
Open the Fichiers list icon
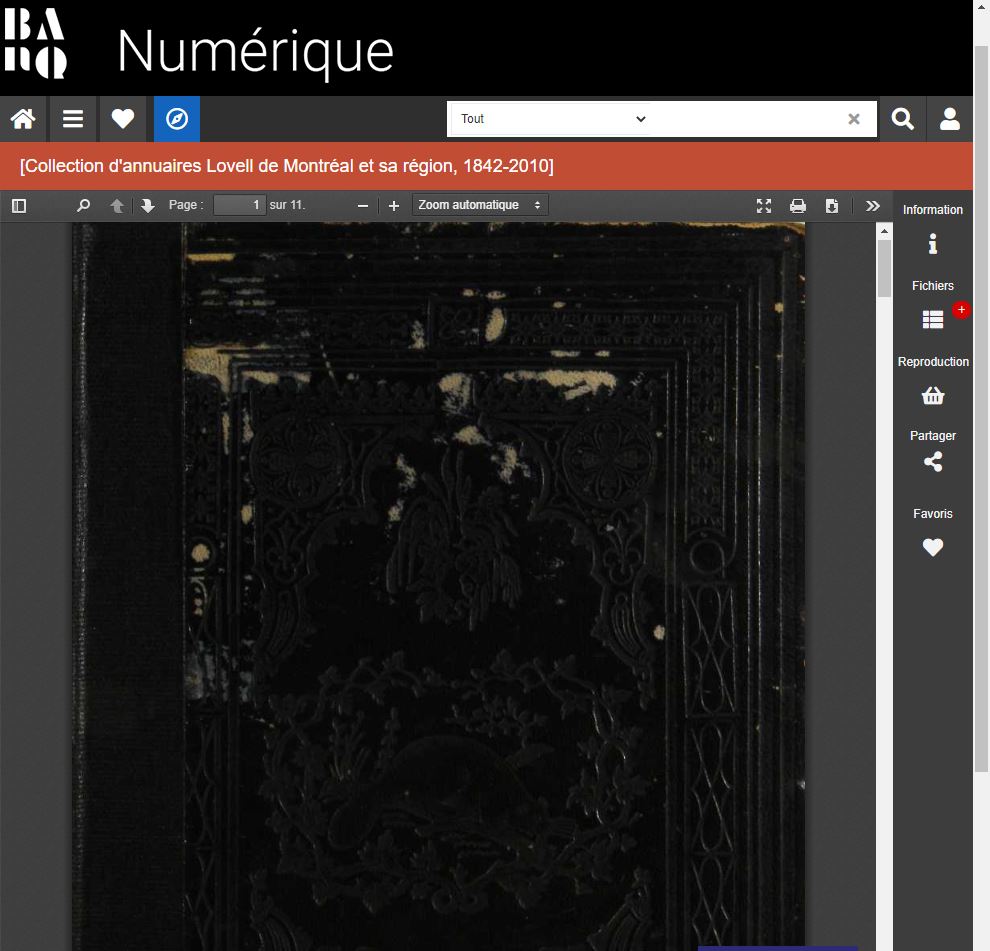pos(933,320)
